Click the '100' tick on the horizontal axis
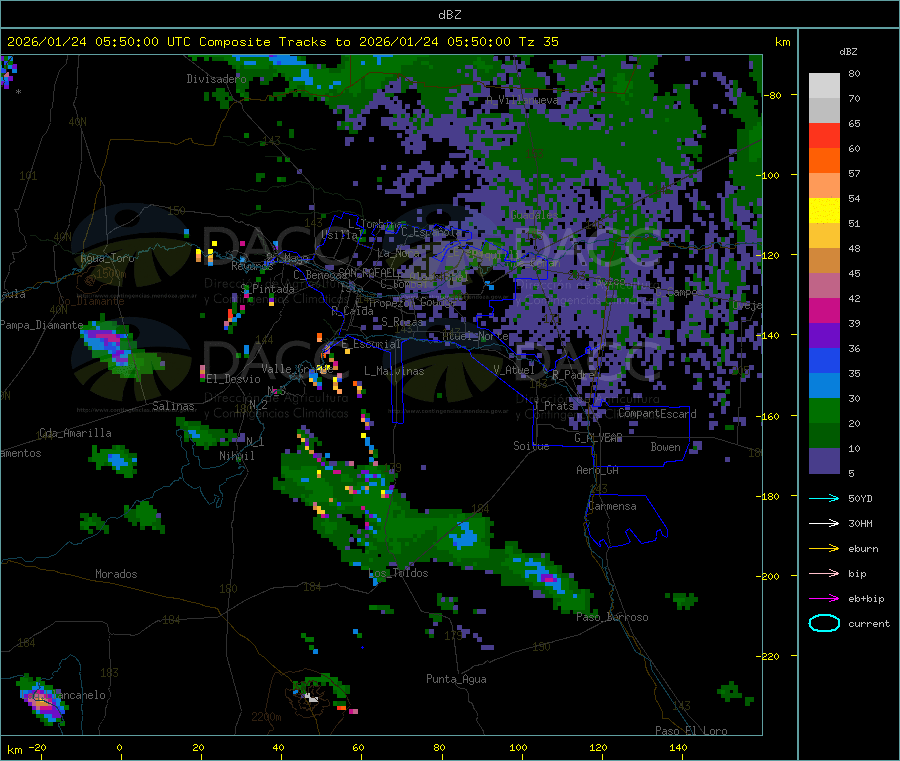The width and height of the screenshot is (900, 761). pyautogui.click(x=518, y=747)
